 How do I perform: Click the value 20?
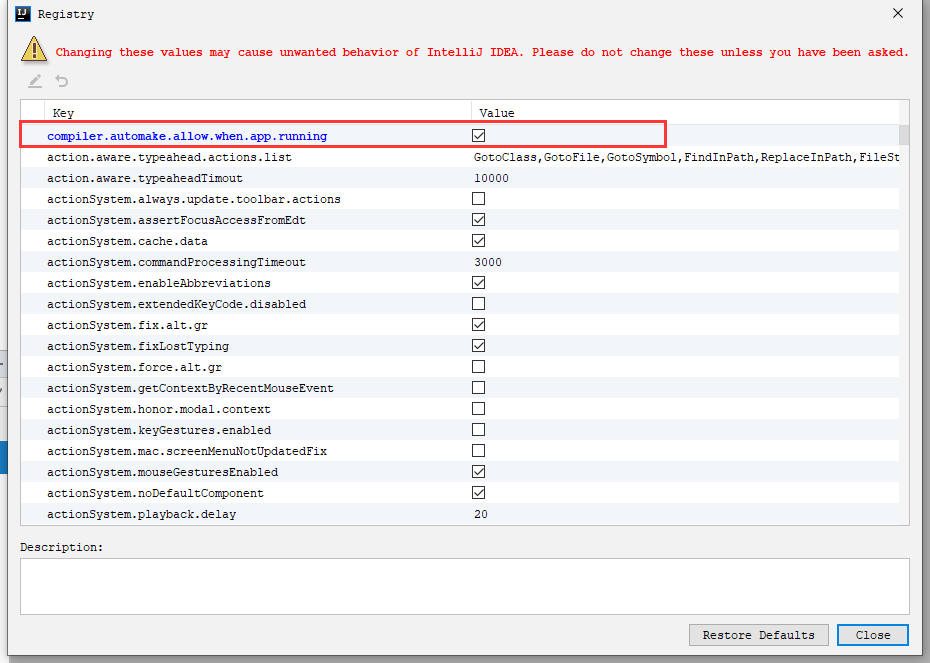pyautogui.click(x=480, y=514)
